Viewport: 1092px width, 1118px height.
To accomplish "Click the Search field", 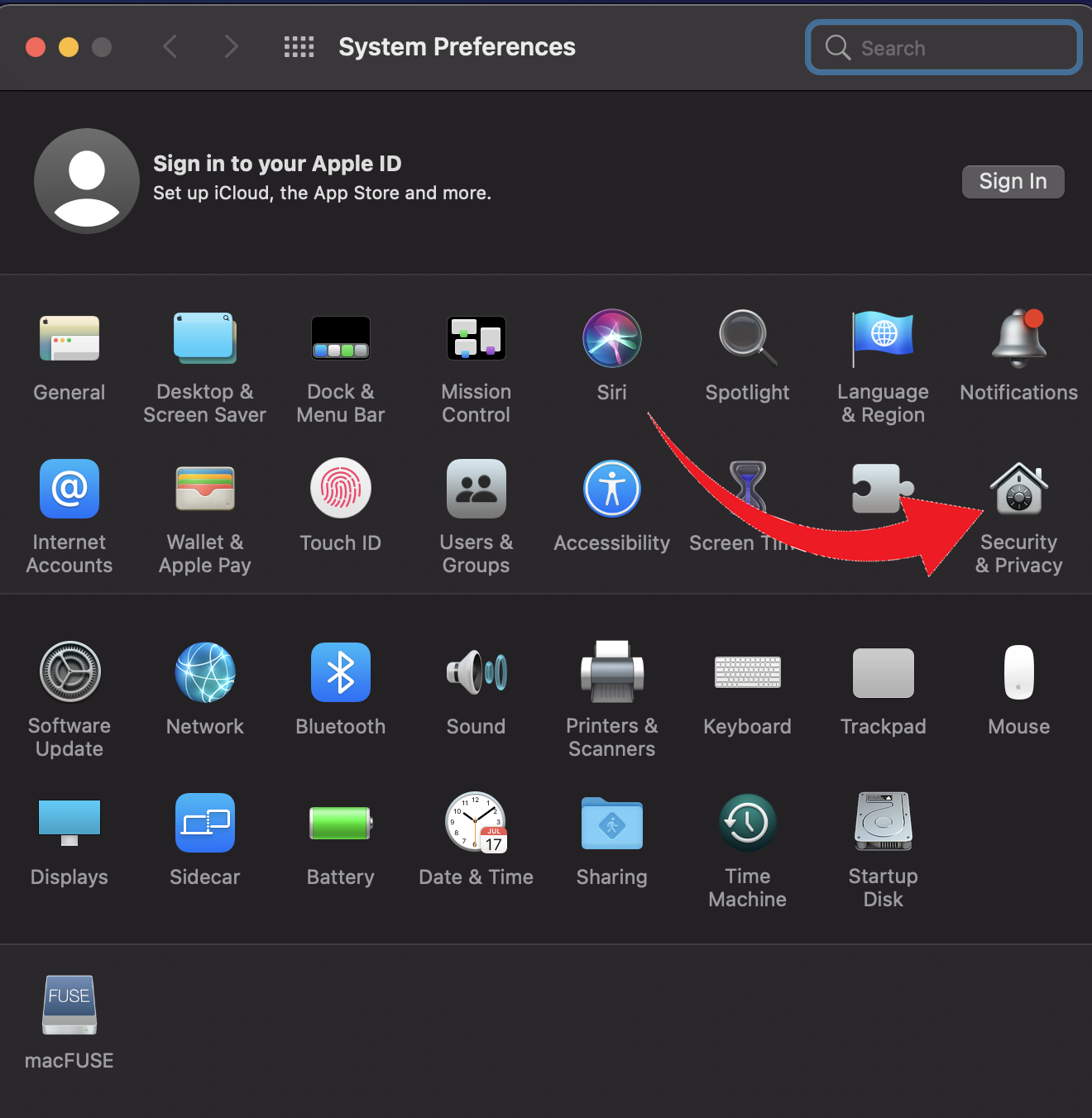I will [x=944, y=47].
